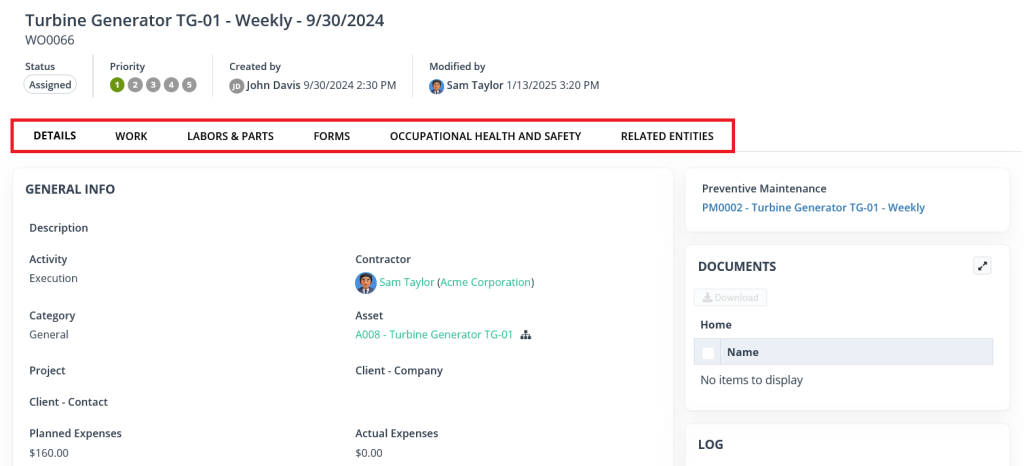
Task: Open PM0002 Turbine Generator preventive maintenance link
Action: pos(813,208)
